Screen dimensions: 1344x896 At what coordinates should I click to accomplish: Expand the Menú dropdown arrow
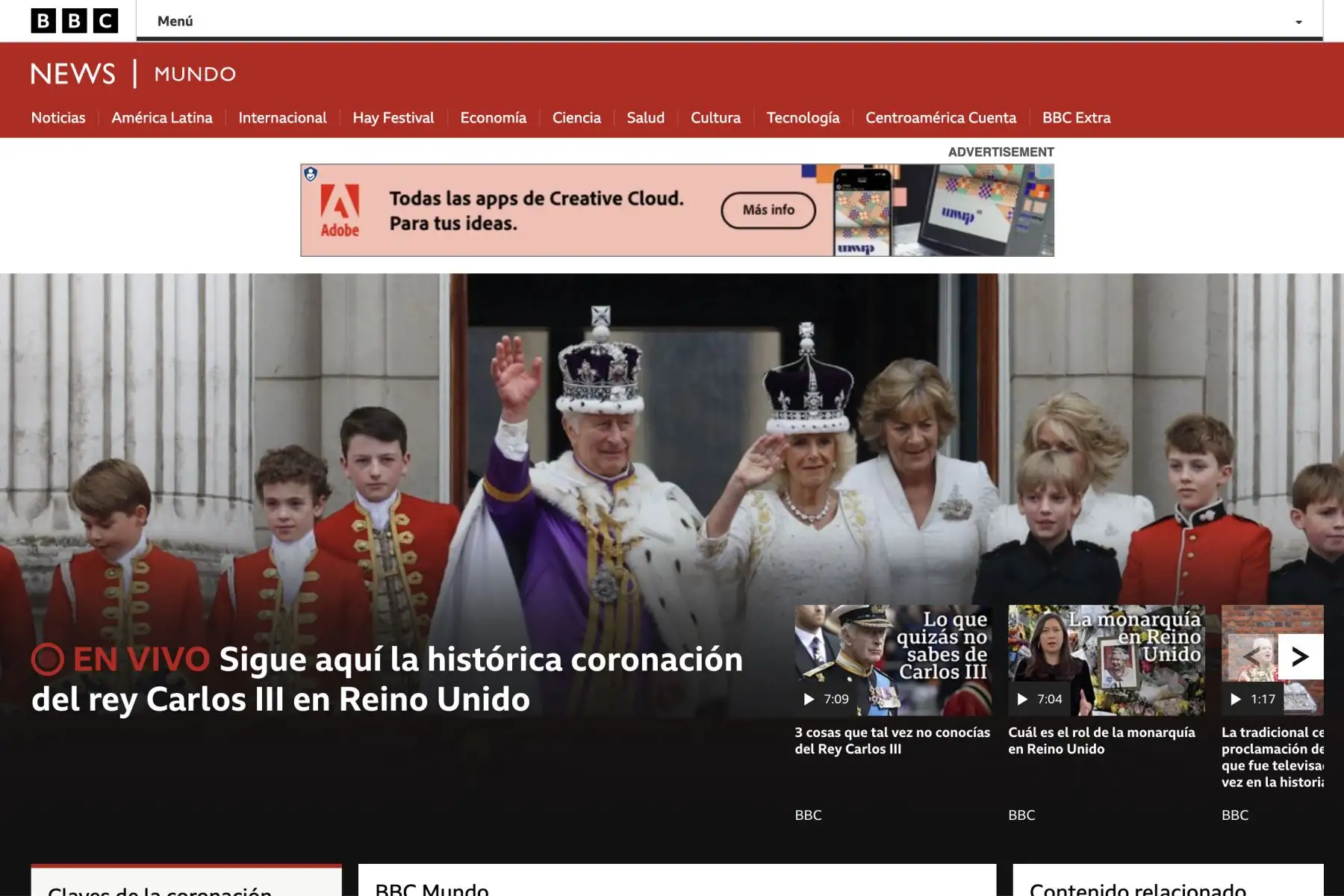tap(1298, 22)
